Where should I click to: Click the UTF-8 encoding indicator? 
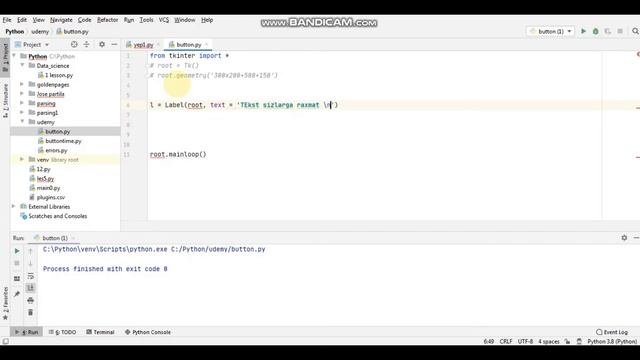coord(525,342)
